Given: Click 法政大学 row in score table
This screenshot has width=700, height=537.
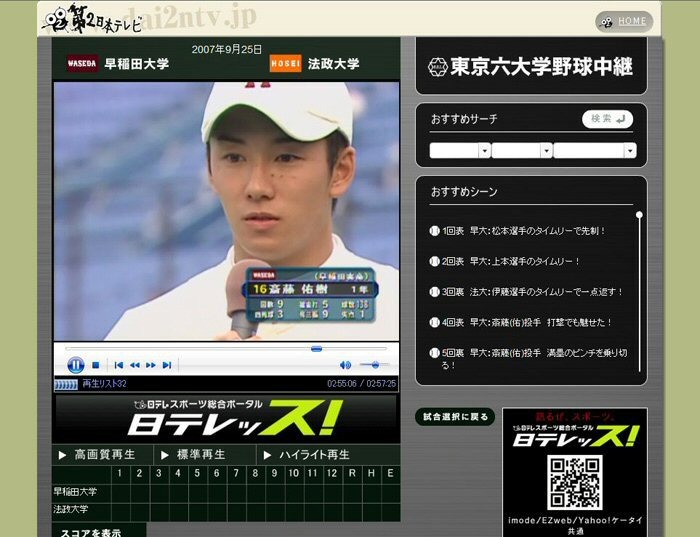Looking at the screenshot, I should tap(226, 511).
